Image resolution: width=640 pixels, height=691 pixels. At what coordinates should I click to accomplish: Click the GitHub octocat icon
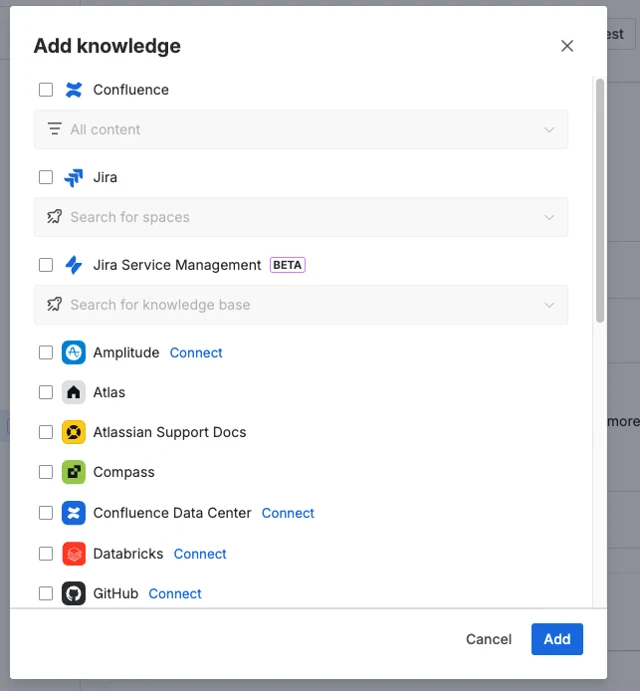(74, 594)
